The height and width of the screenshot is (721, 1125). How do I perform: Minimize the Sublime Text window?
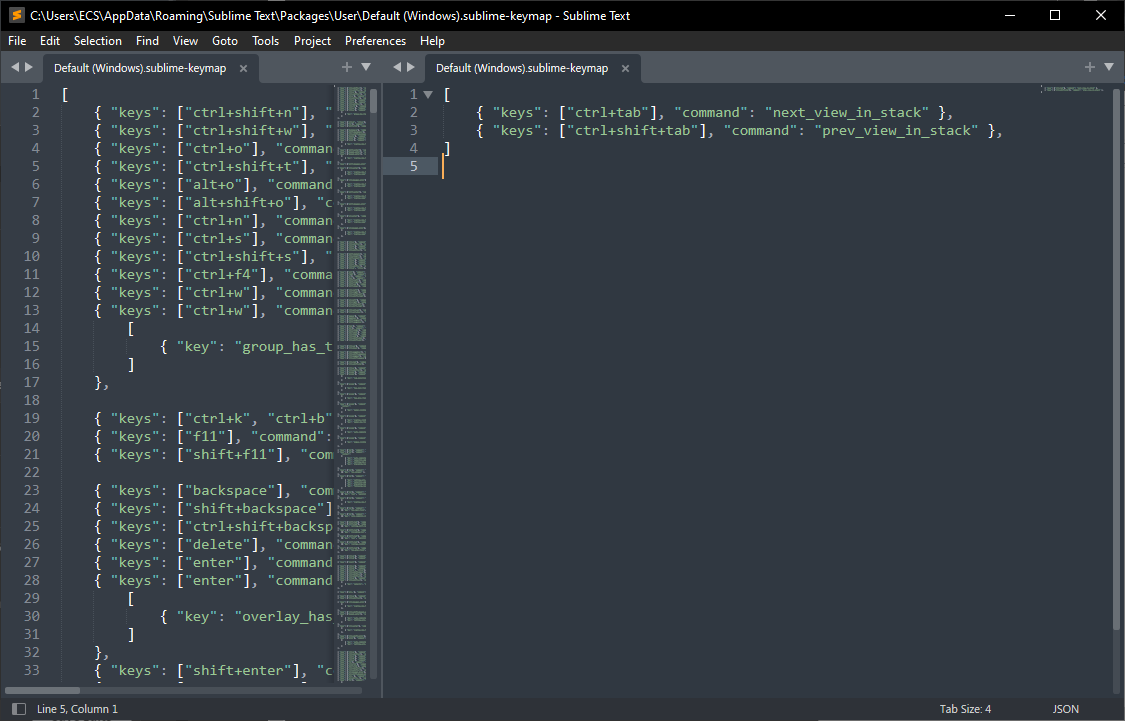click(x=1009, y=15)
